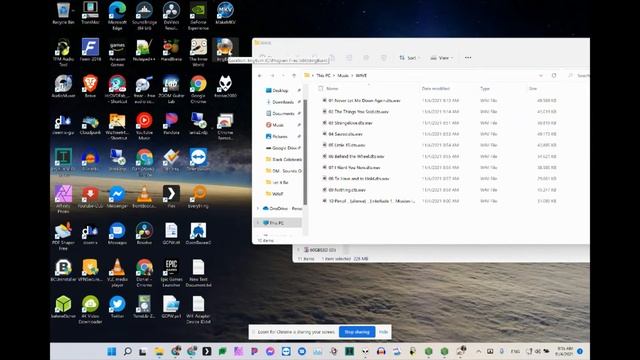This screenshot has width=640, height=360.
Task: Open the foobar2000 desktop shortcut
Action: click(225, 87)
